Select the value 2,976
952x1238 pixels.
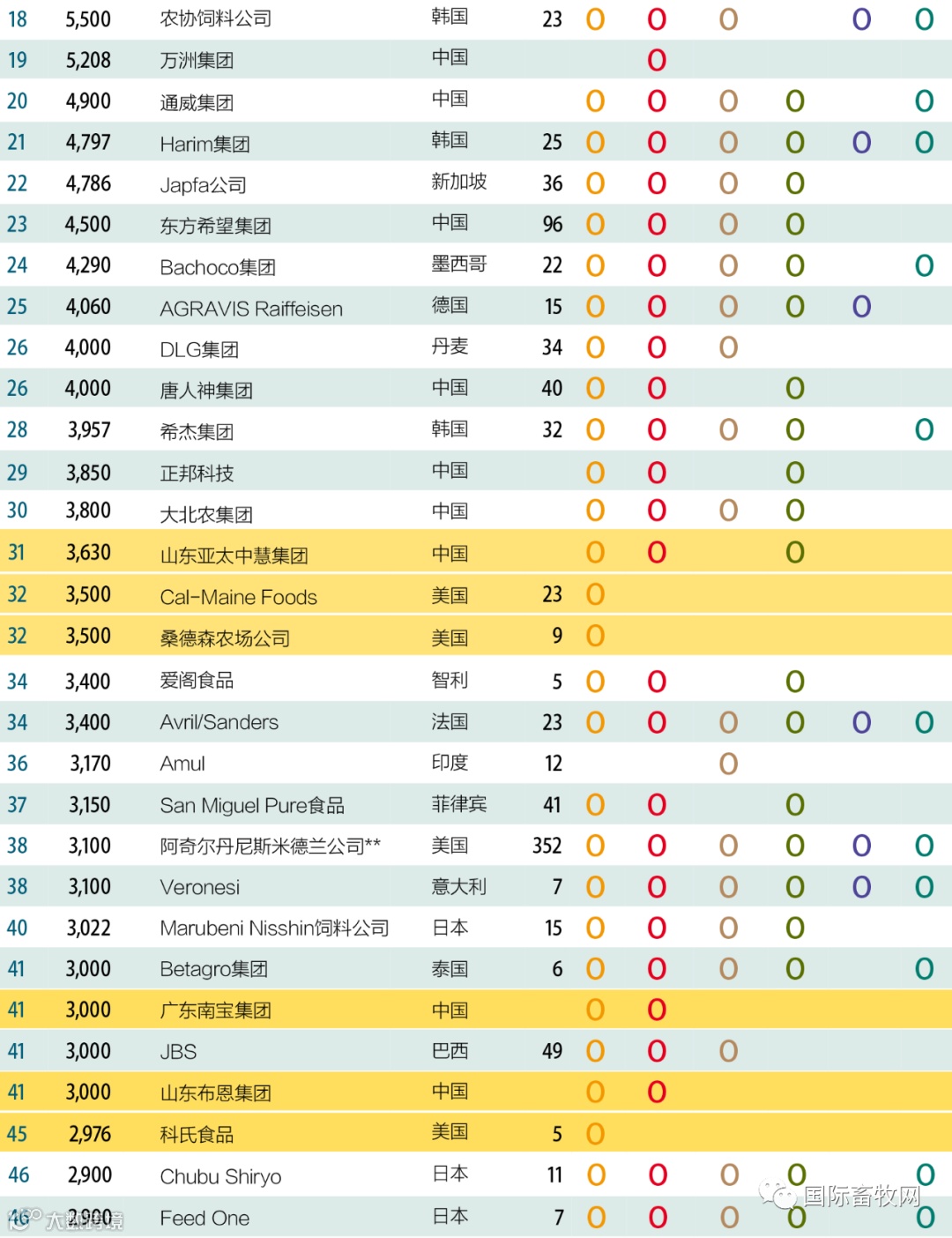coord(90,1134)
